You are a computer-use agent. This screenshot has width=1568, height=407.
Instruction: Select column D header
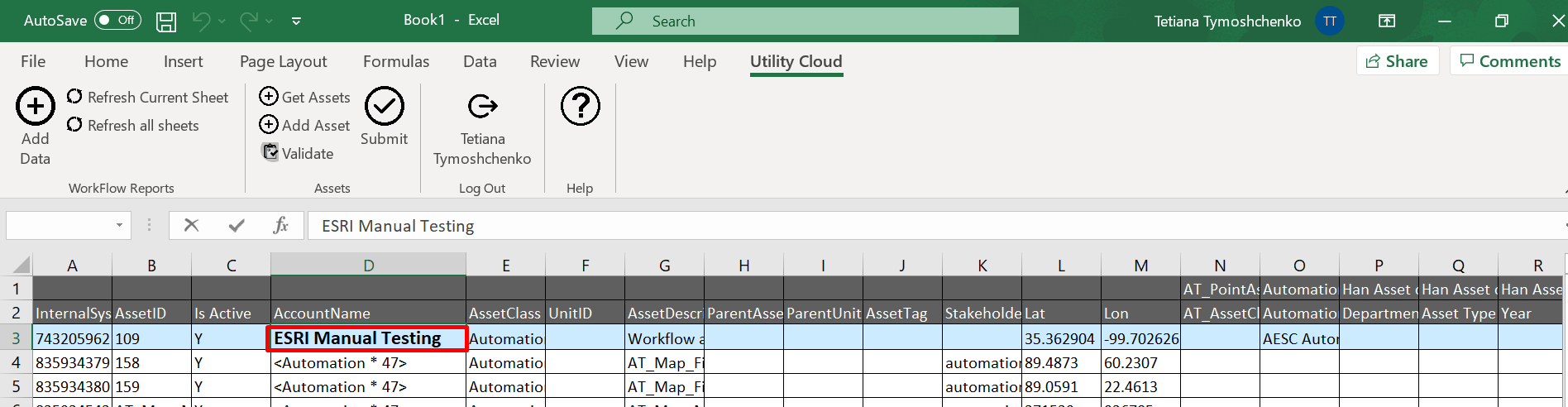[x=368, y=266]
